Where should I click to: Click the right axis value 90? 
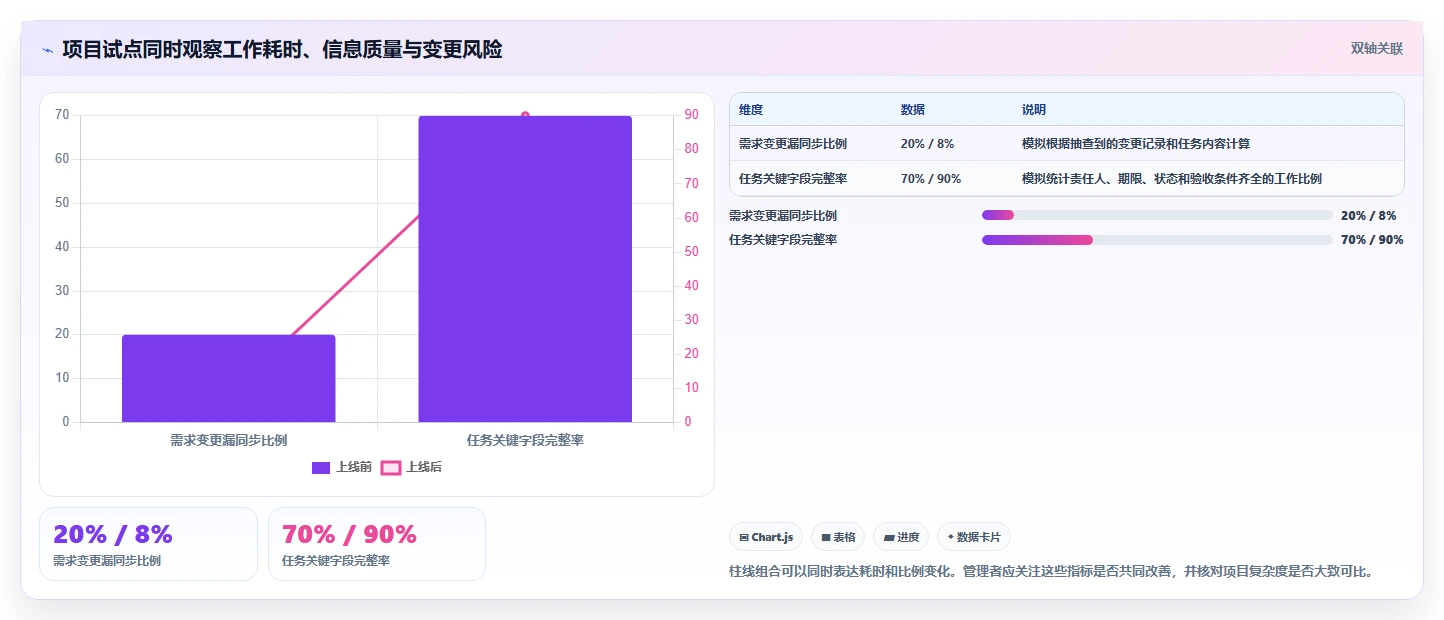click(691, 115)
